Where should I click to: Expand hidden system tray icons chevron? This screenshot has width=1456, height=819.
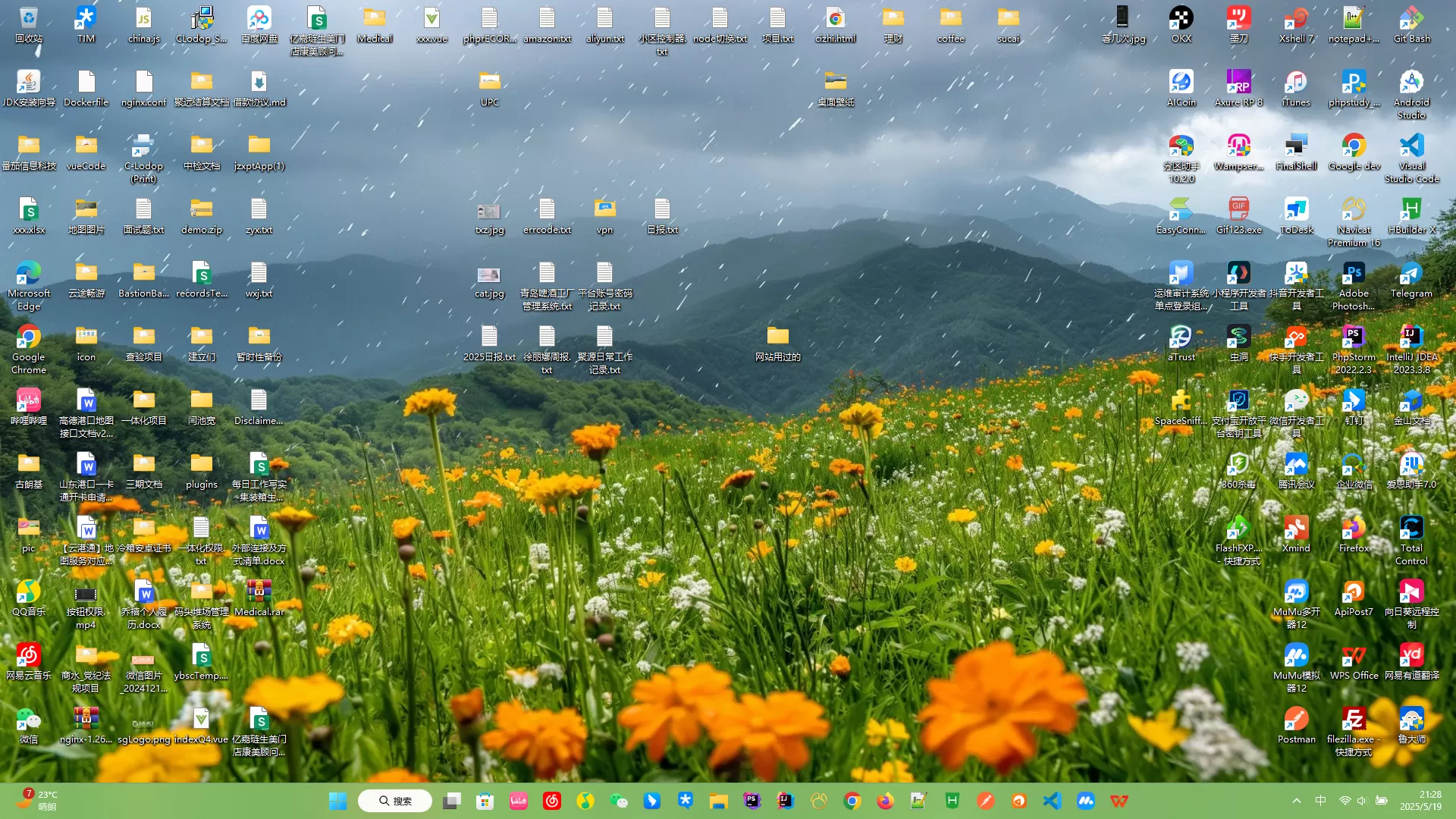pos(1297,801)
